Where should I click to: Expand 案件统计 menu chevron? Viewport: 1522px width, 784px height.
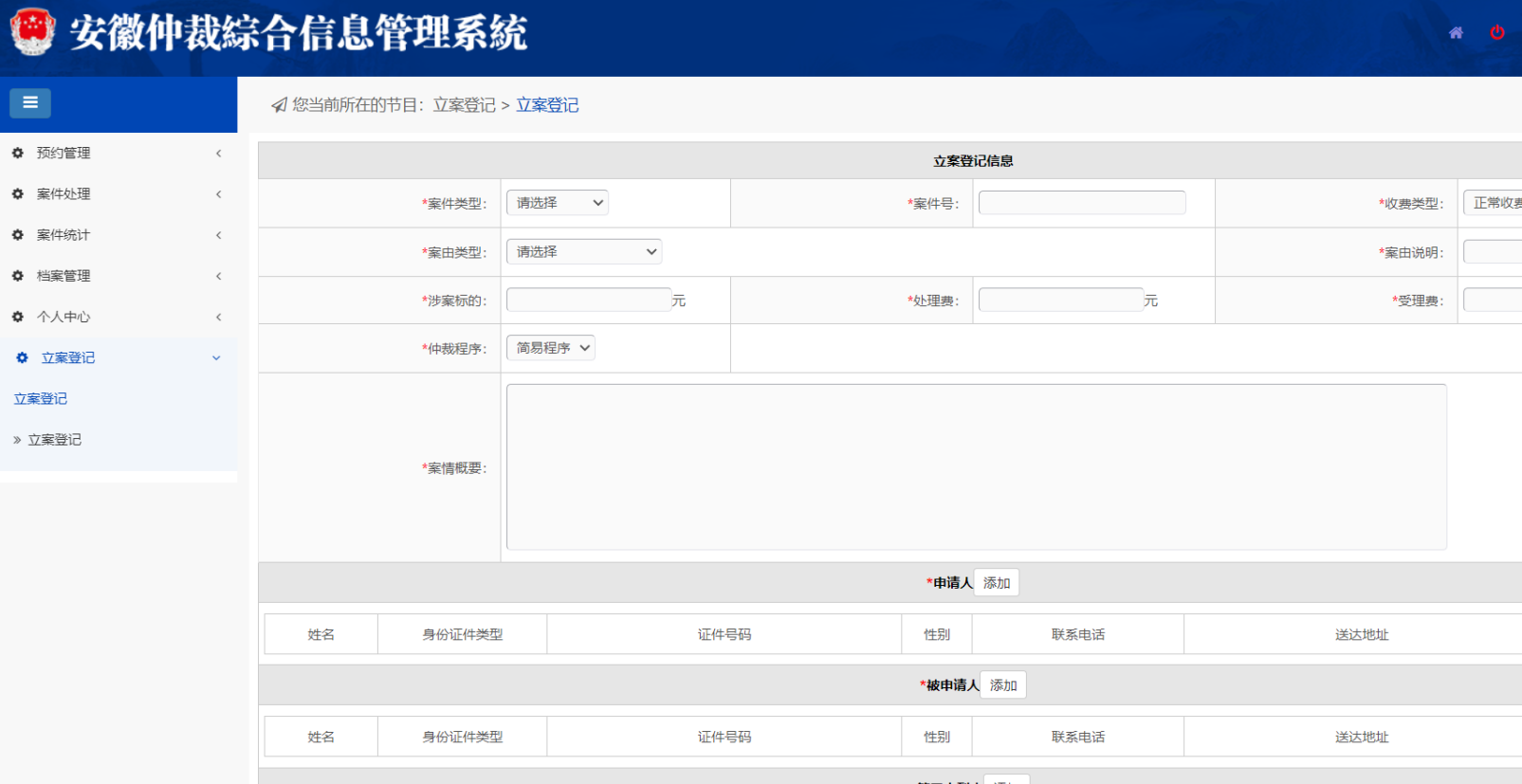(218, 234)
